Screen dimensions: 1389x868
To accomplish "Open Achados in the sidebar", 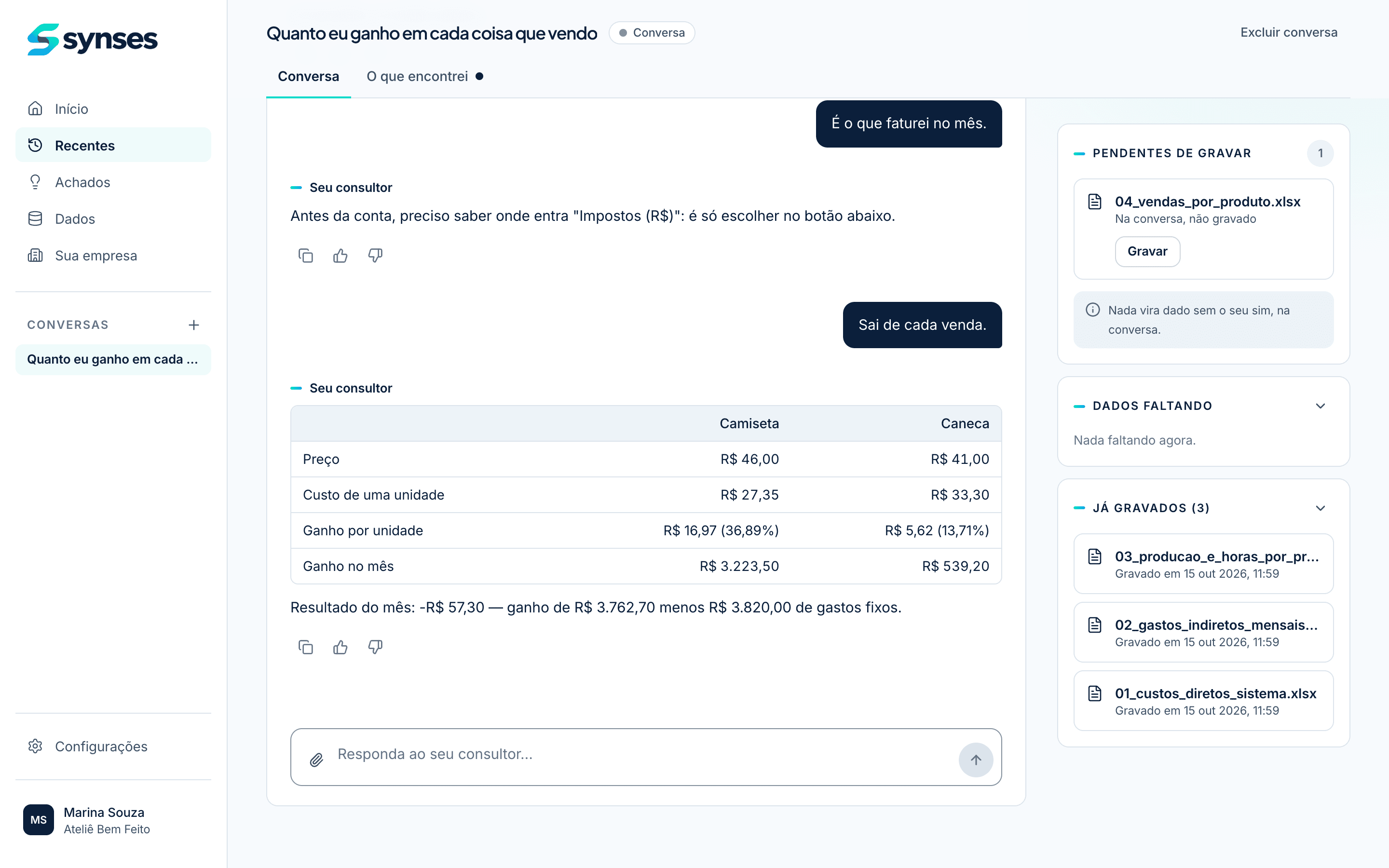I will tap(113, 182).
